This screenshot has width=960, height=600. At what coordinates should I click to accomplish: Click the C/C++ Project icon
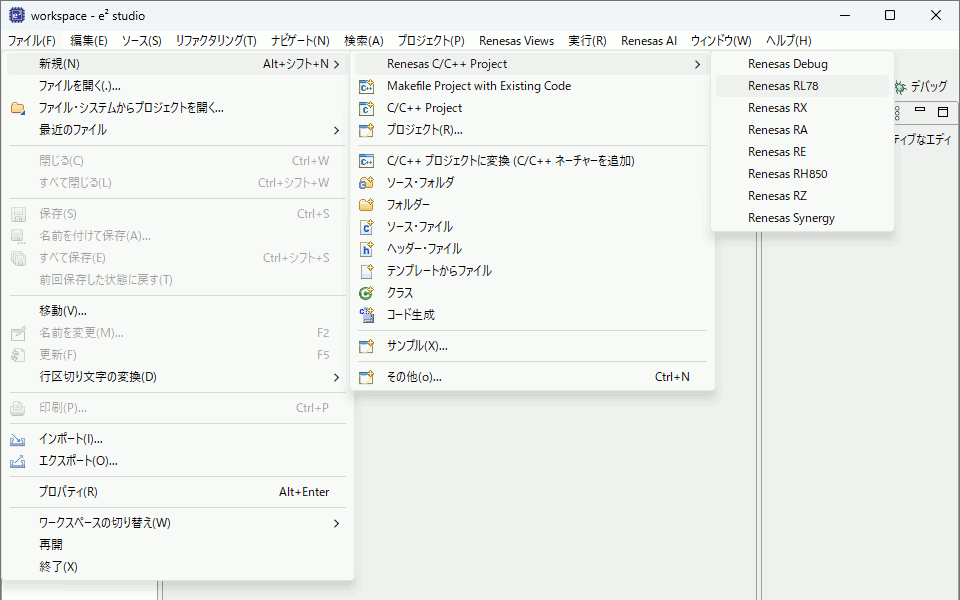click(366, 108)
